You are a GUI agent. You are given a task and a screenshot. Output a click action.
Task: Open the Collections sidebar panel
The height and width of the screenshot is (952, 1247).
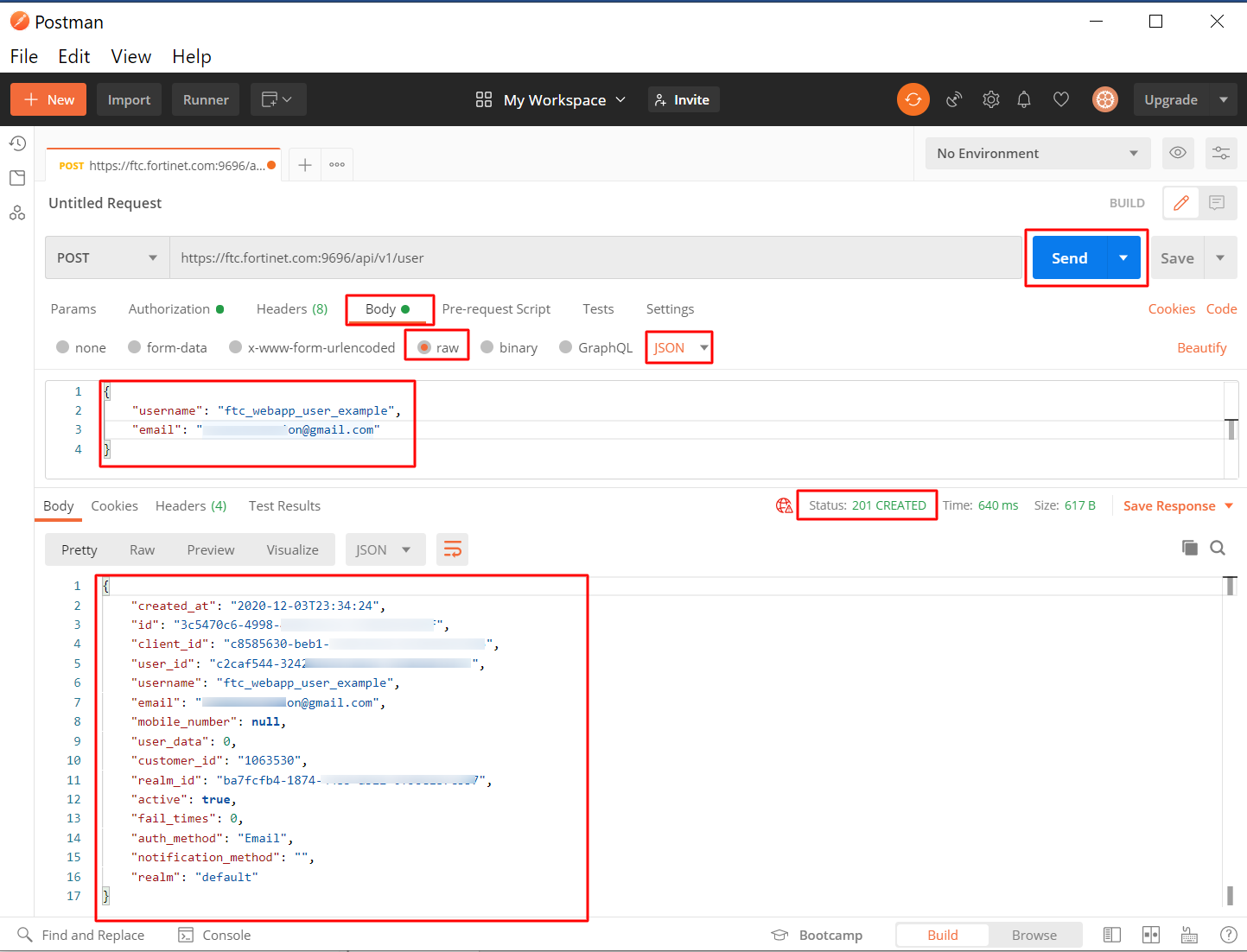(17, 177)
